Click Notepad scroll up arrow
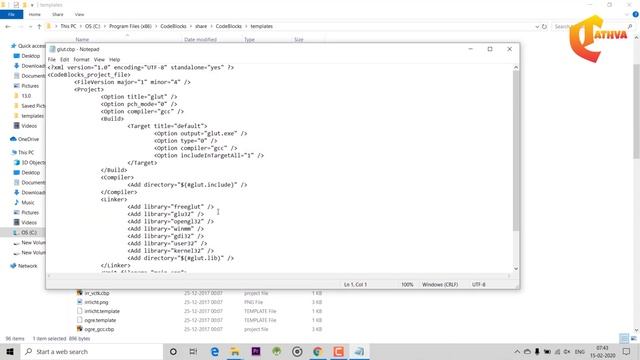640x360 pixels. [x=516, y=67]
